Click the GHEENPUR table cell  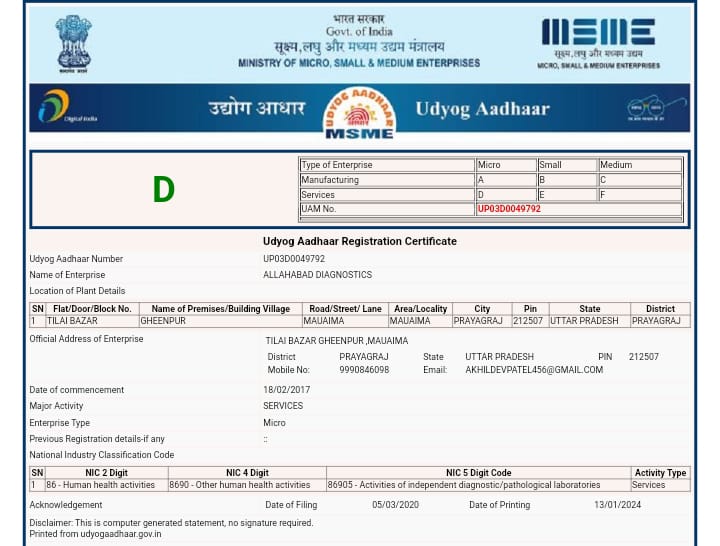(220, 321)
